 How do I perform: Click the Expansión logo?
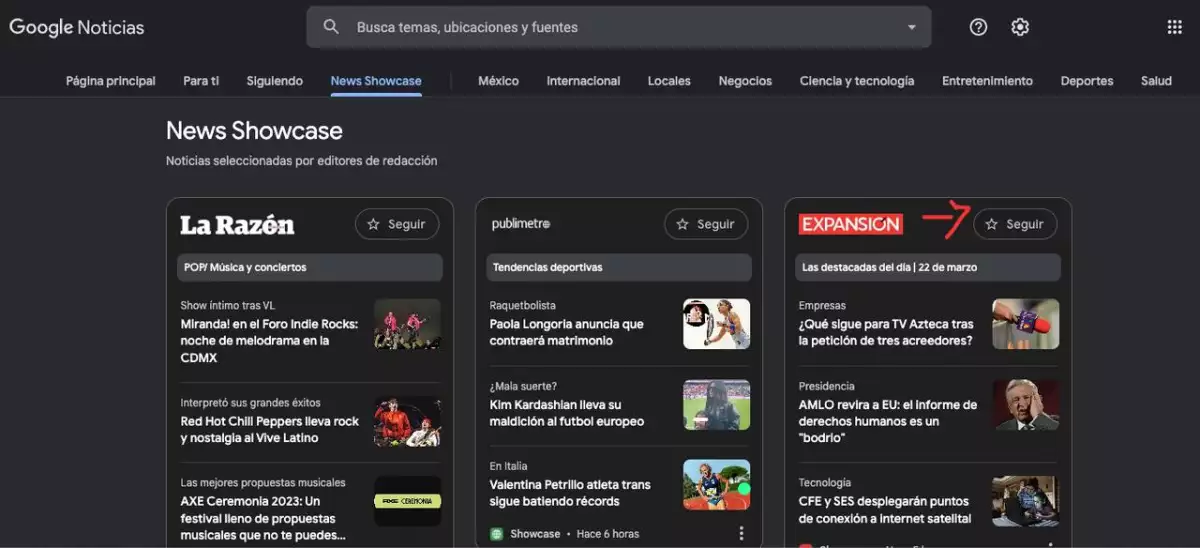click(x=850, y=224)
